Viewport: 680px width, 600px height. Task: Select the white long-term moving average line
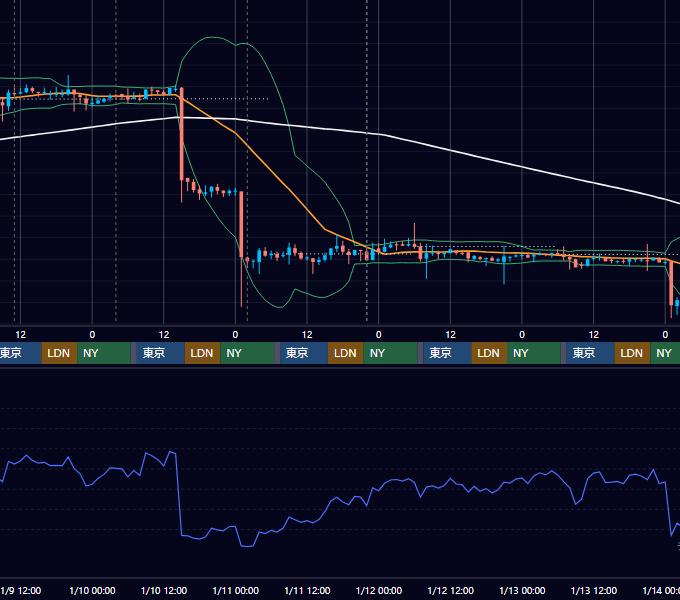point(451,151)
